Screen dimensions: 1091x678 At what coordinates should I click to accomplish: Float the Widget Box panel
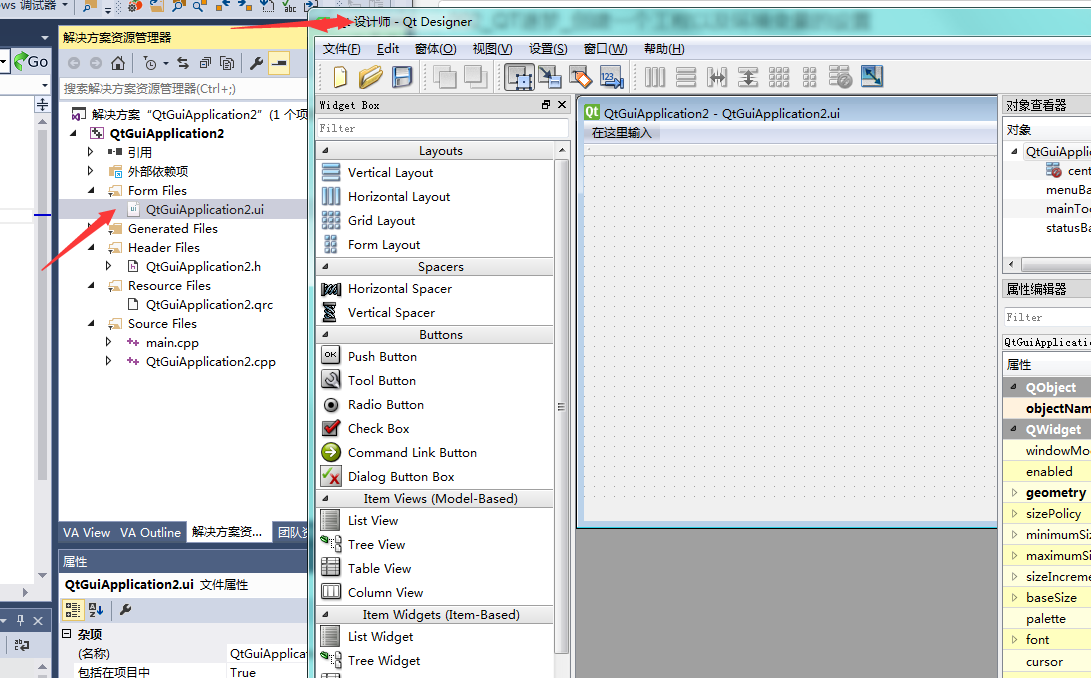coord(546,104)
